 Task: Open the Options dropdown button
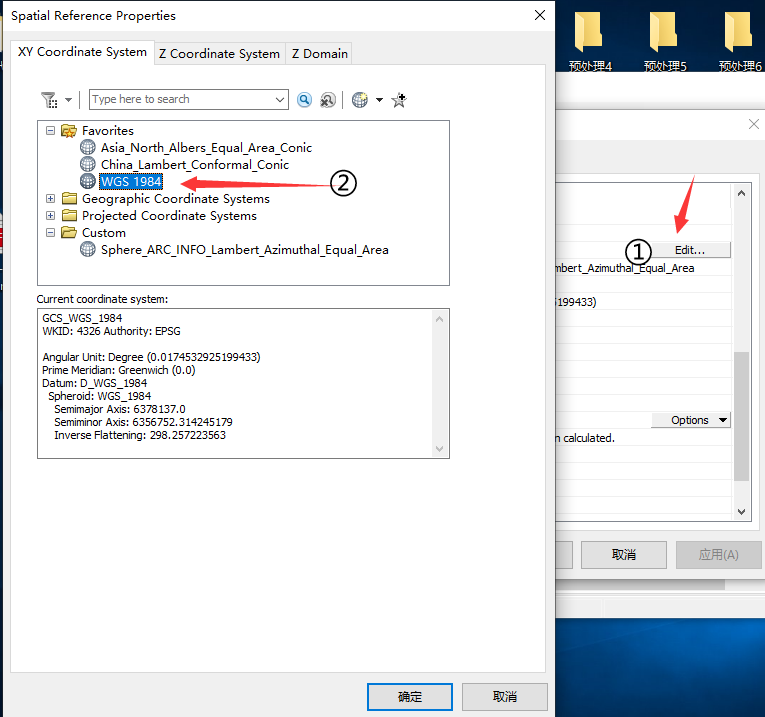coord(690,420)
